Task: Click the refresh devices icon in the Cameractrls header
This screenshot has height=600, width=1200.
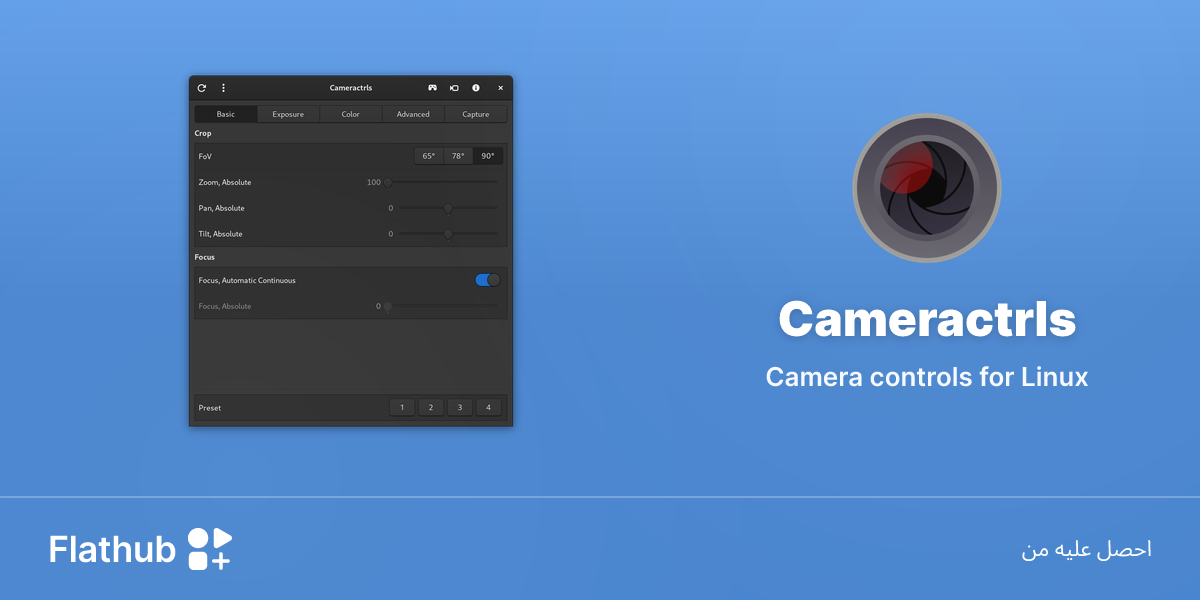Action: tap(201, 88)
